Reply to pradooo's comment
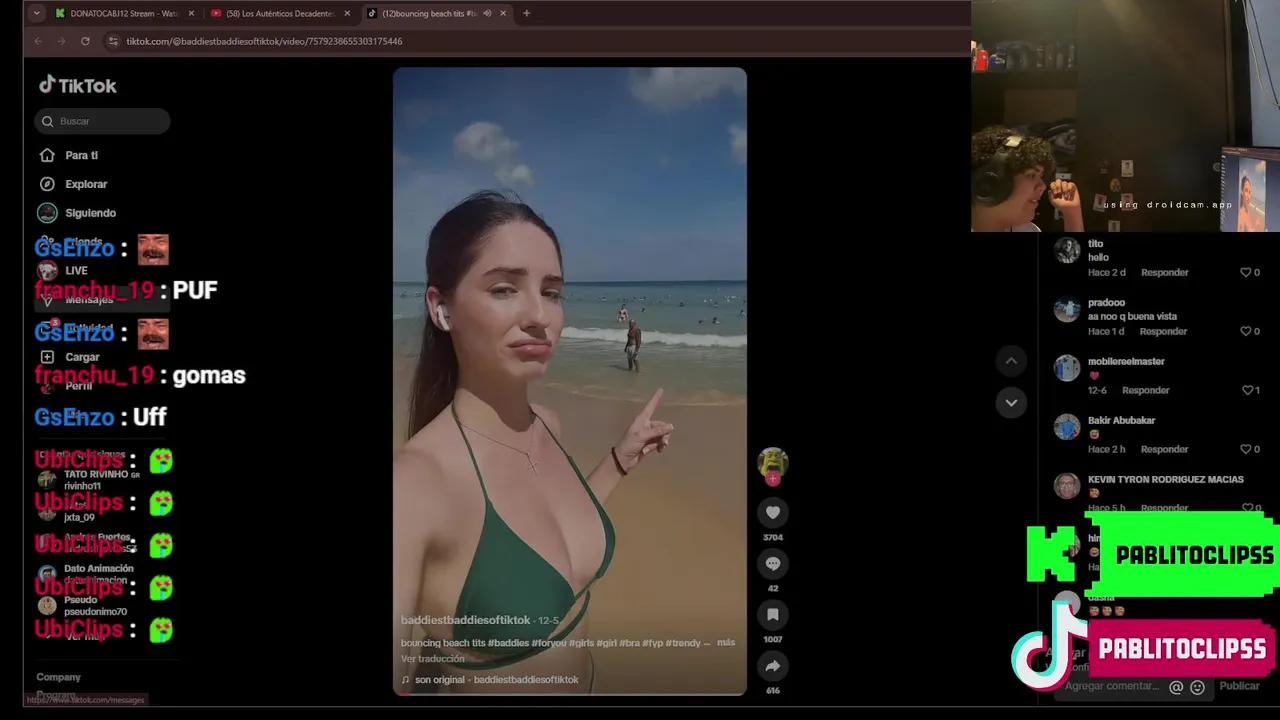The width and height of the screenshot is (1280, 720). [1163, 331]
